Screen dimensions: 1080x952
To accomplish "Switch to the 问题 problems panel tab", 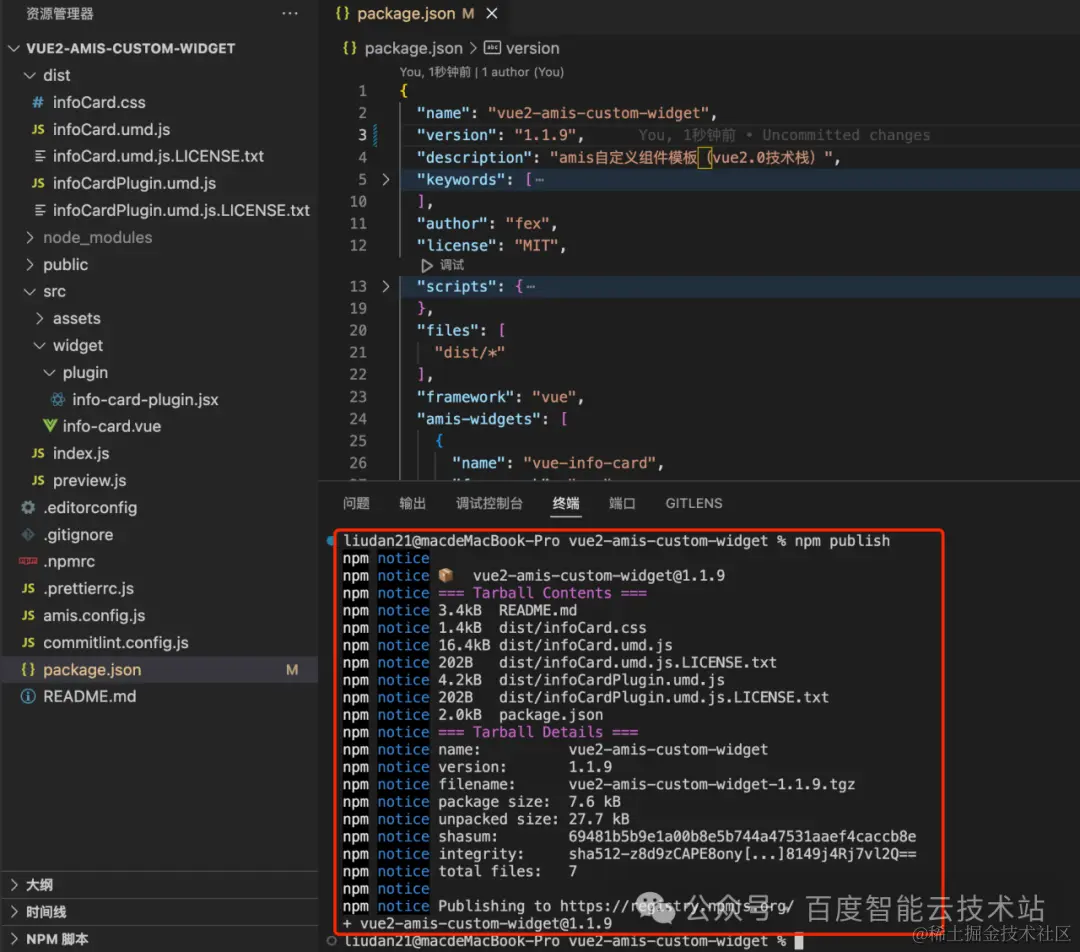I will point(356,504).
